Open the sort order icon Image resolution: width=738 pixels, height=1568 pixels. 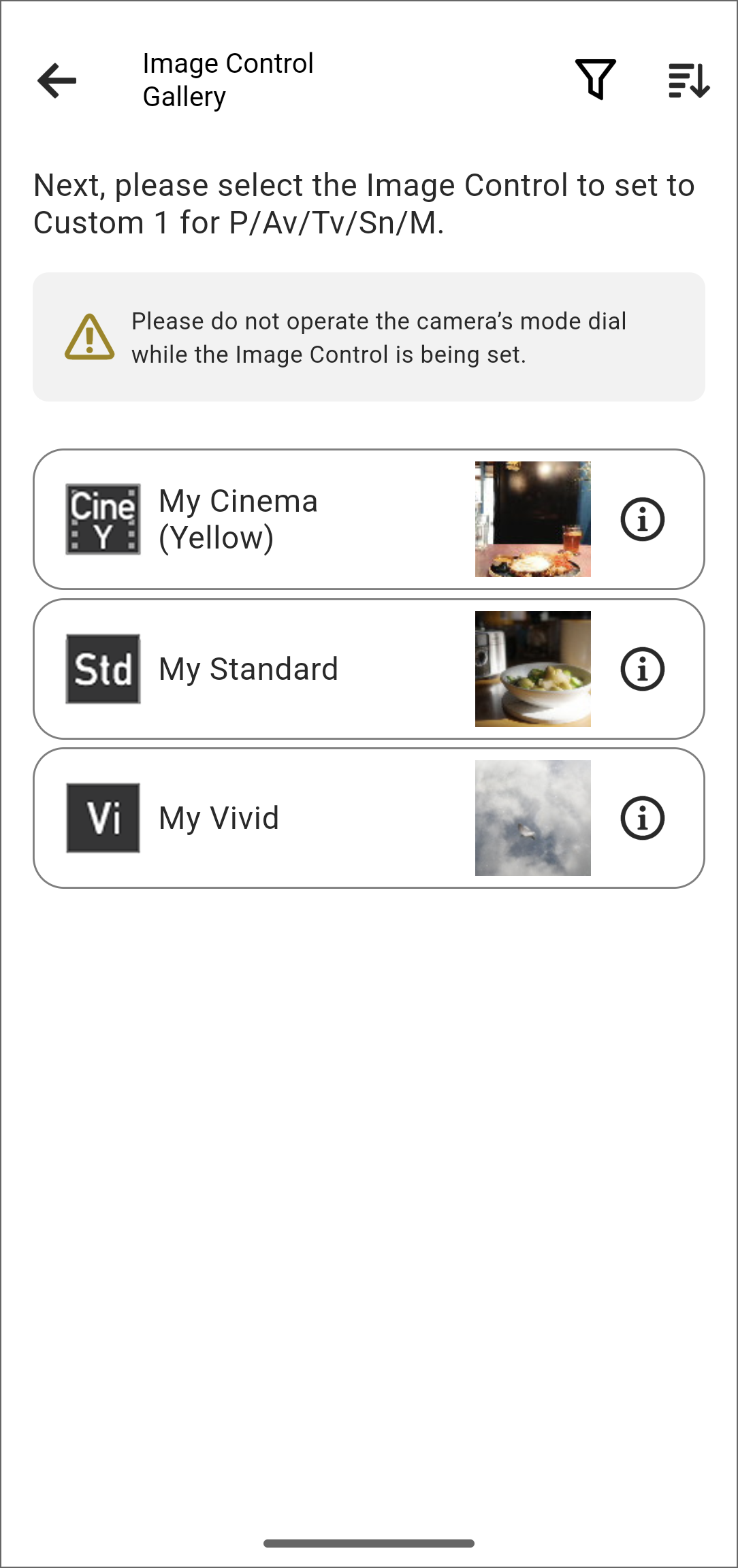[689, 80]
